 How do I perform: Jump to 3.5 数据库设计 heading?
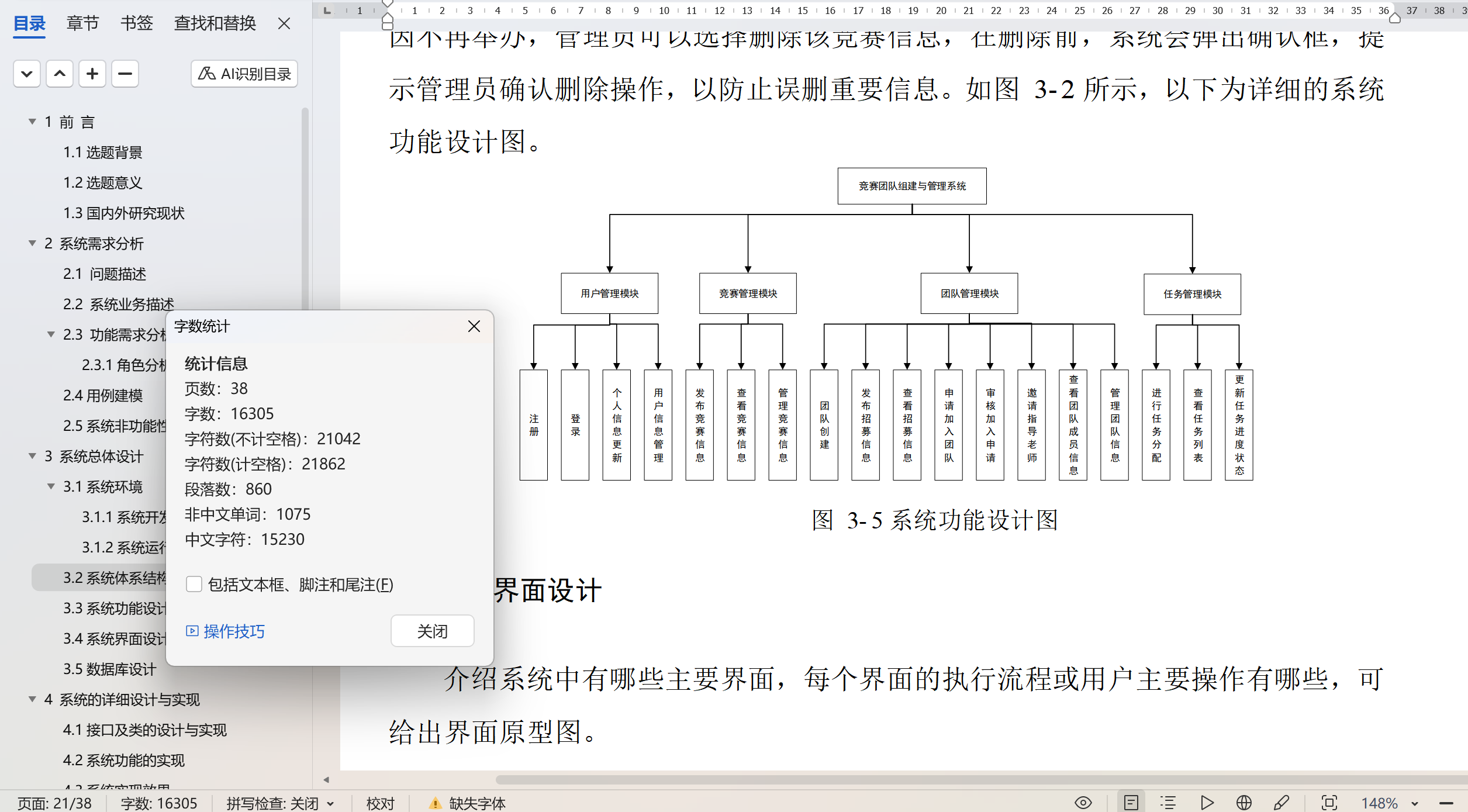click(x=110, y=669)
